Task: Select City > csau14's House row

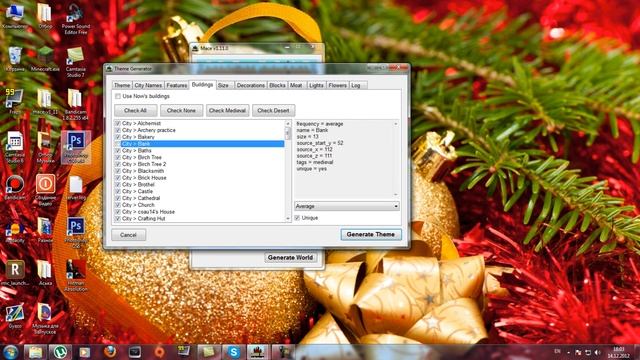Action: pos(200,212)
